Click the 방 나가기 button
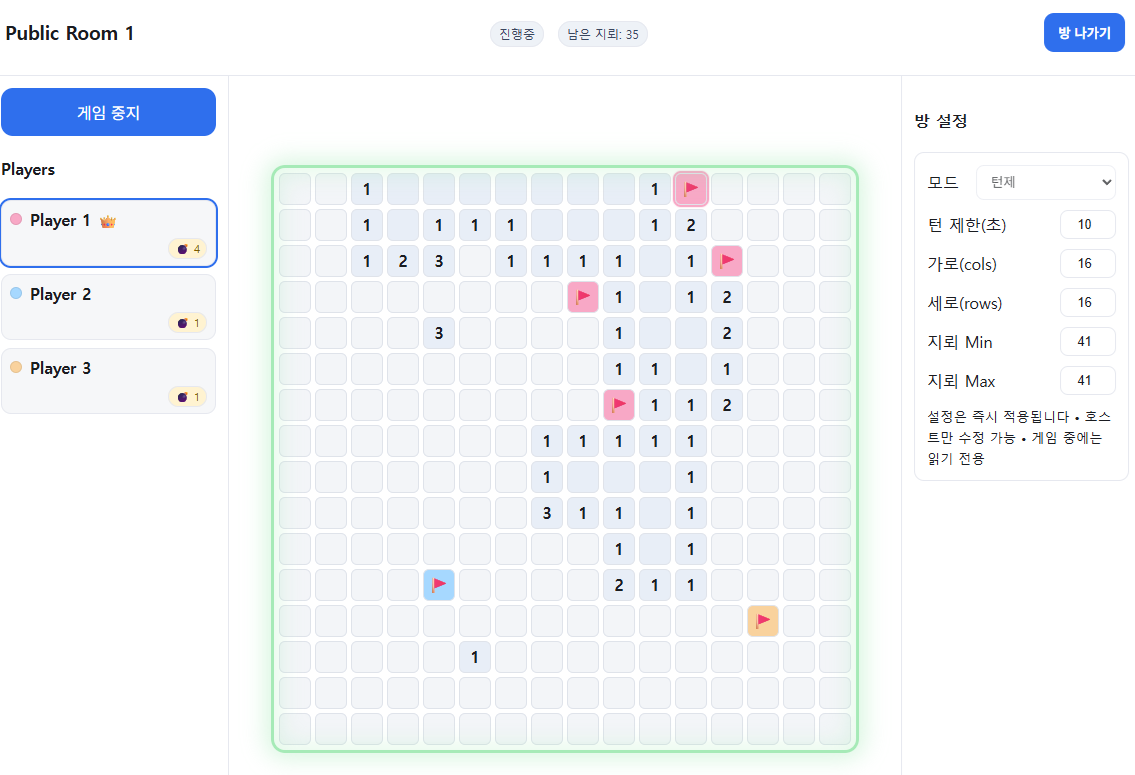This screenshot has height=775, width=1135. (1084, 33)
